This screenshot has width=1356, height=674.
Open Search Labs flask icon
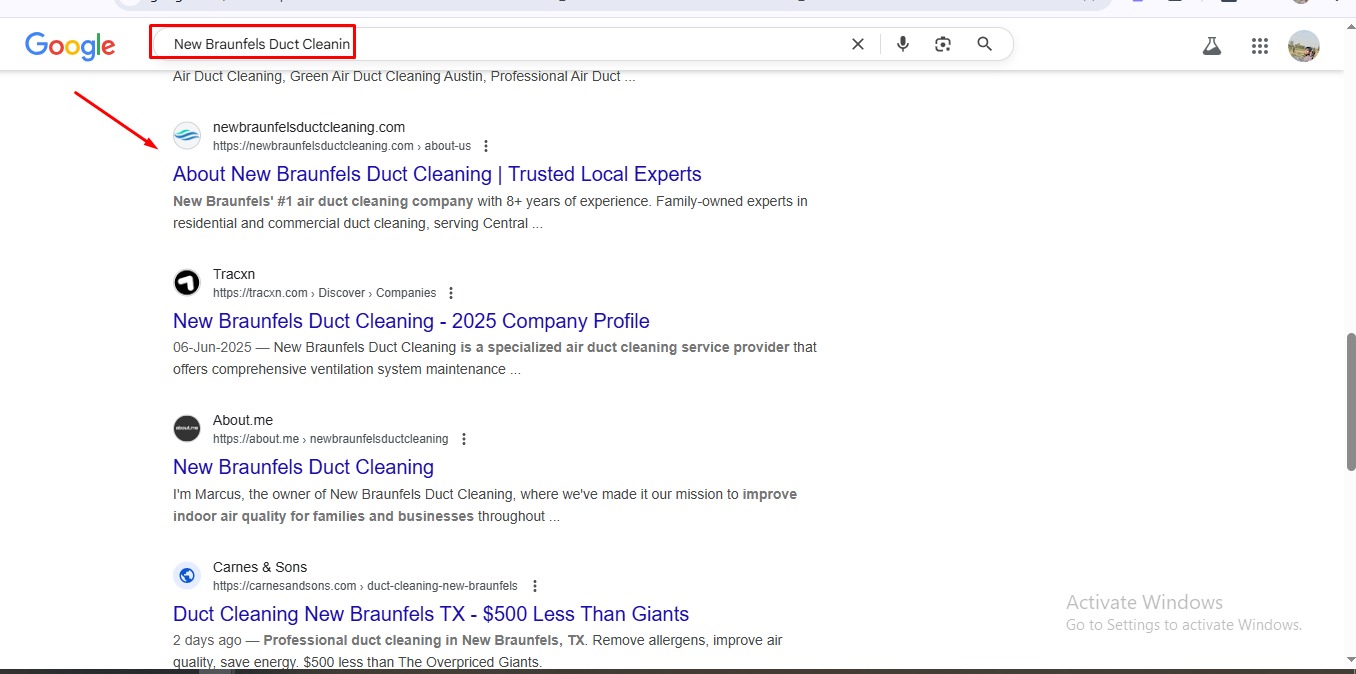tap(1212, 46)
